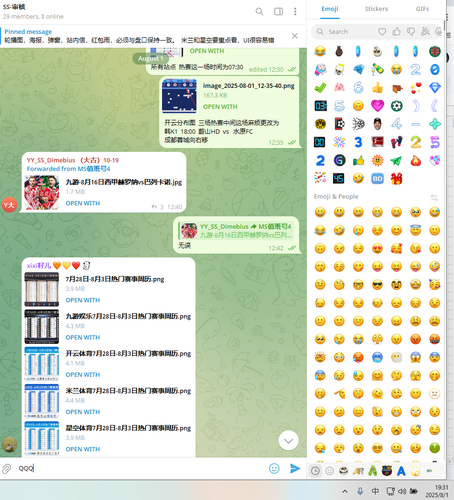Open skin tone settings beside Emoji & People

[x=434, y=197]
